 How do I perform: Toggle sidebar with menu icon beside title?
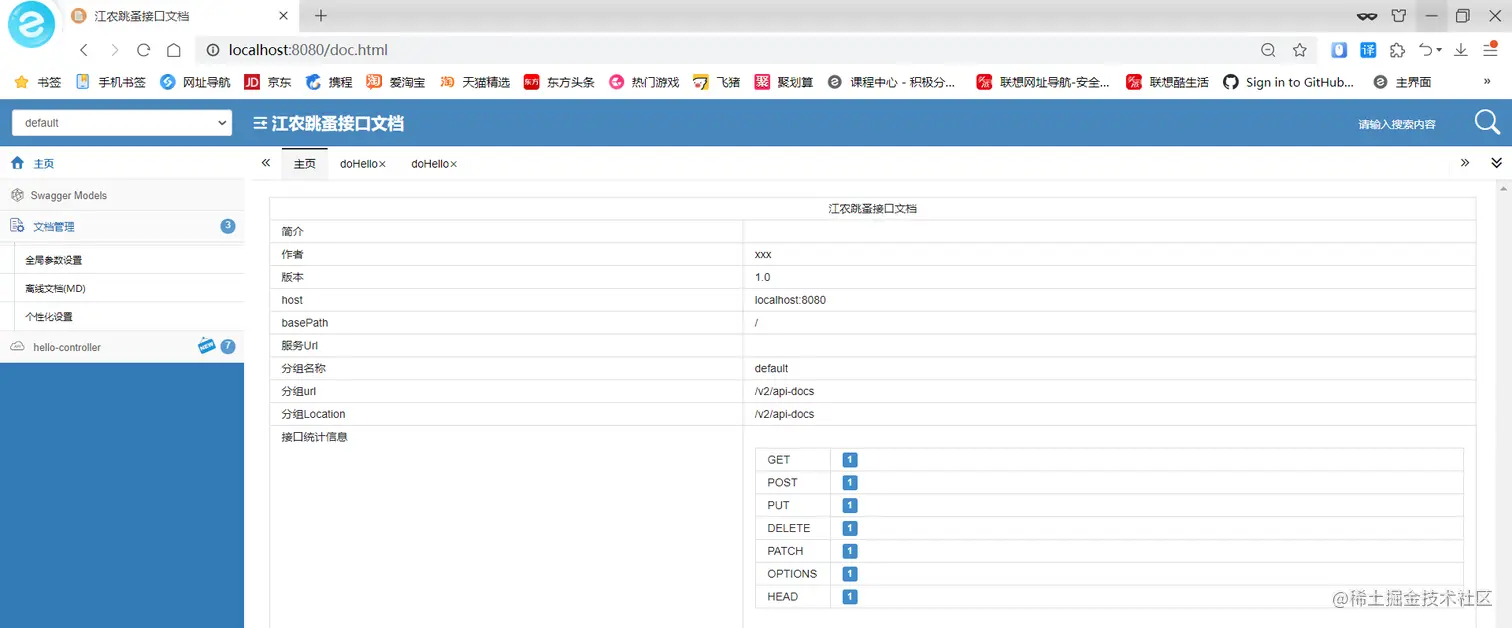[x=260, y=124]
